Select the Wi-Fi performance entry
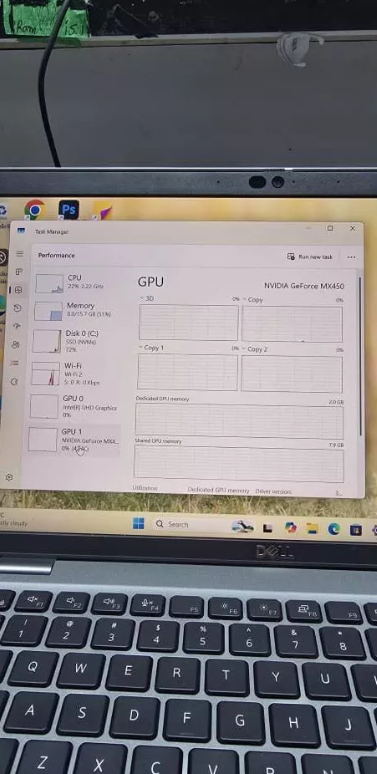The height and width of the screenshot is (774, 377). coord(76,373)
